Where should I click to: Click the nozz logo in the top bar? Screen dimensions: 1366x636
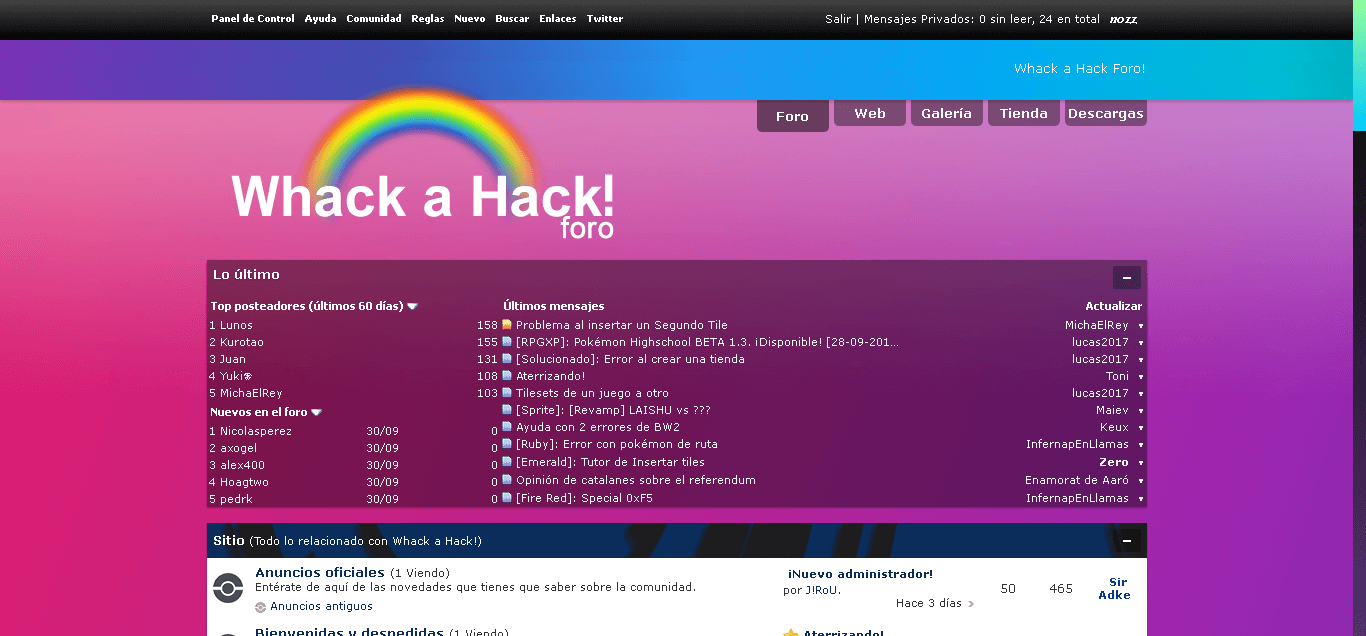coord(1122,18)
